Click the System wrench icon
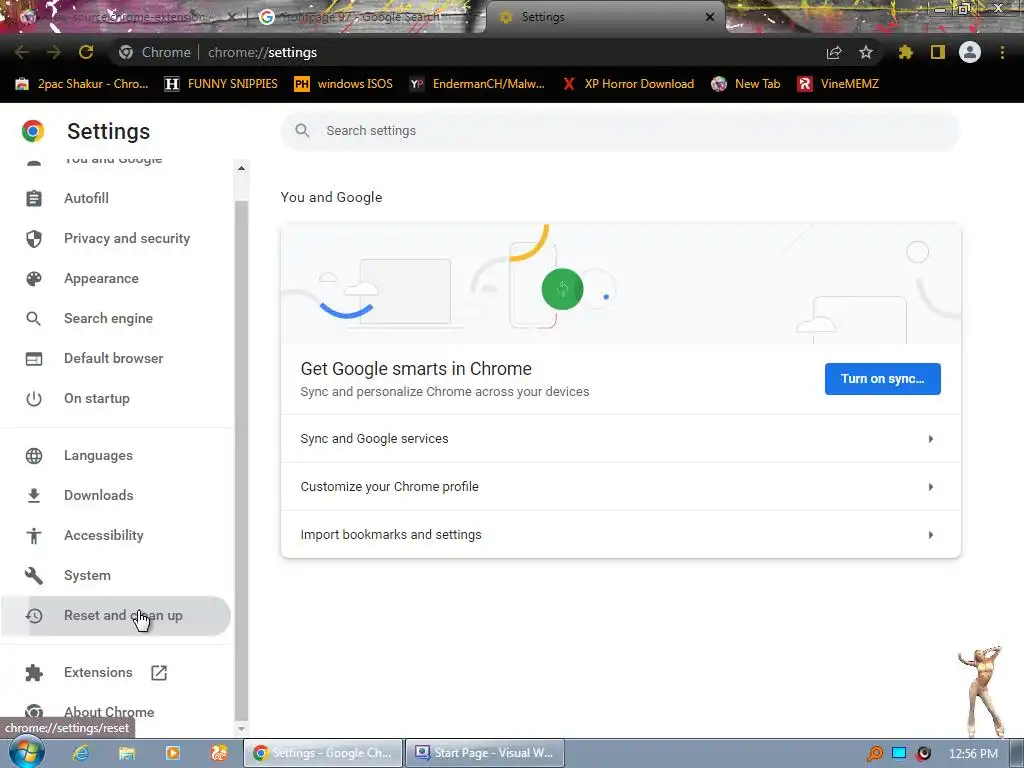1024x768 pixels. [34, 575]
